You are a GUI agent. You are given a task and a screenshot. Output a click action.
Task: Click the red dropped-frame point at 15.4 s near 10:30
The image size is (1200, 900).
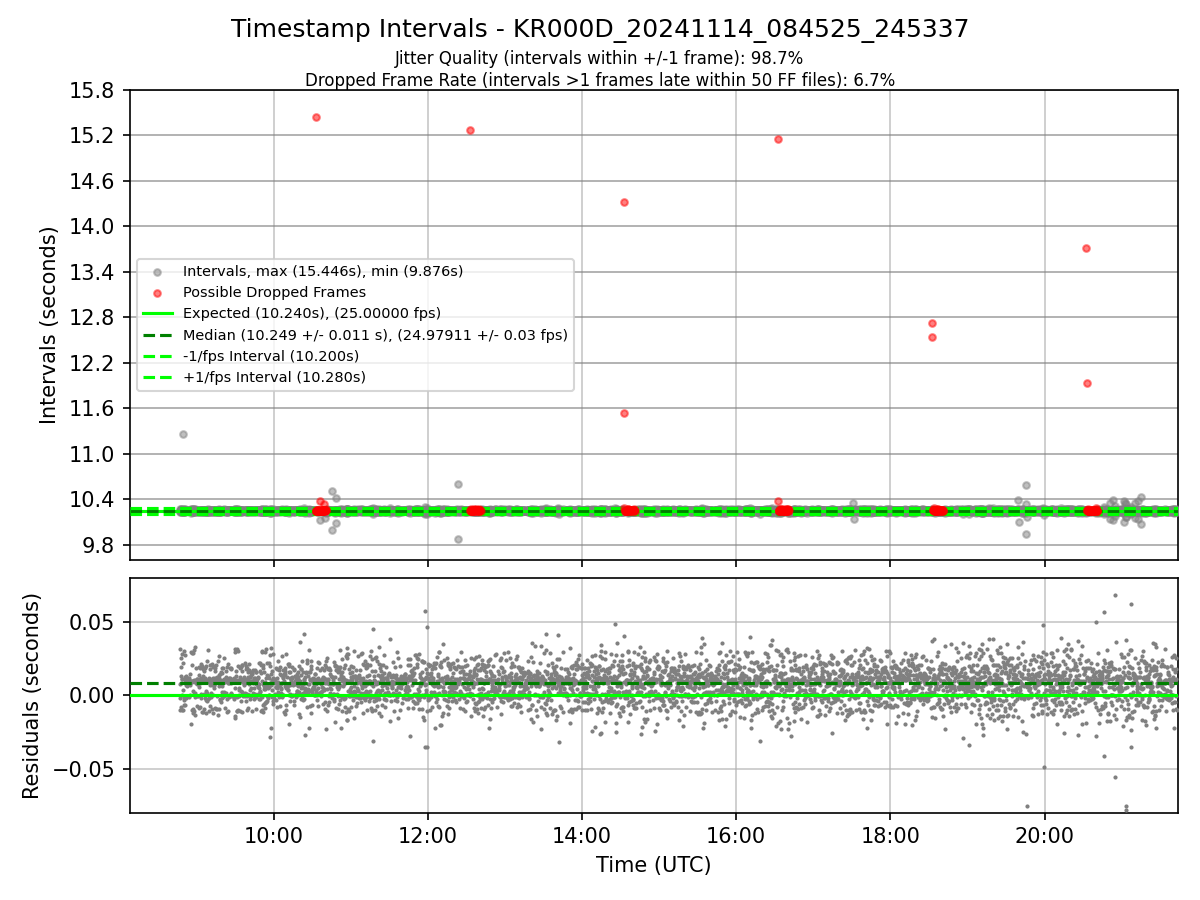(x=316, y=117)
